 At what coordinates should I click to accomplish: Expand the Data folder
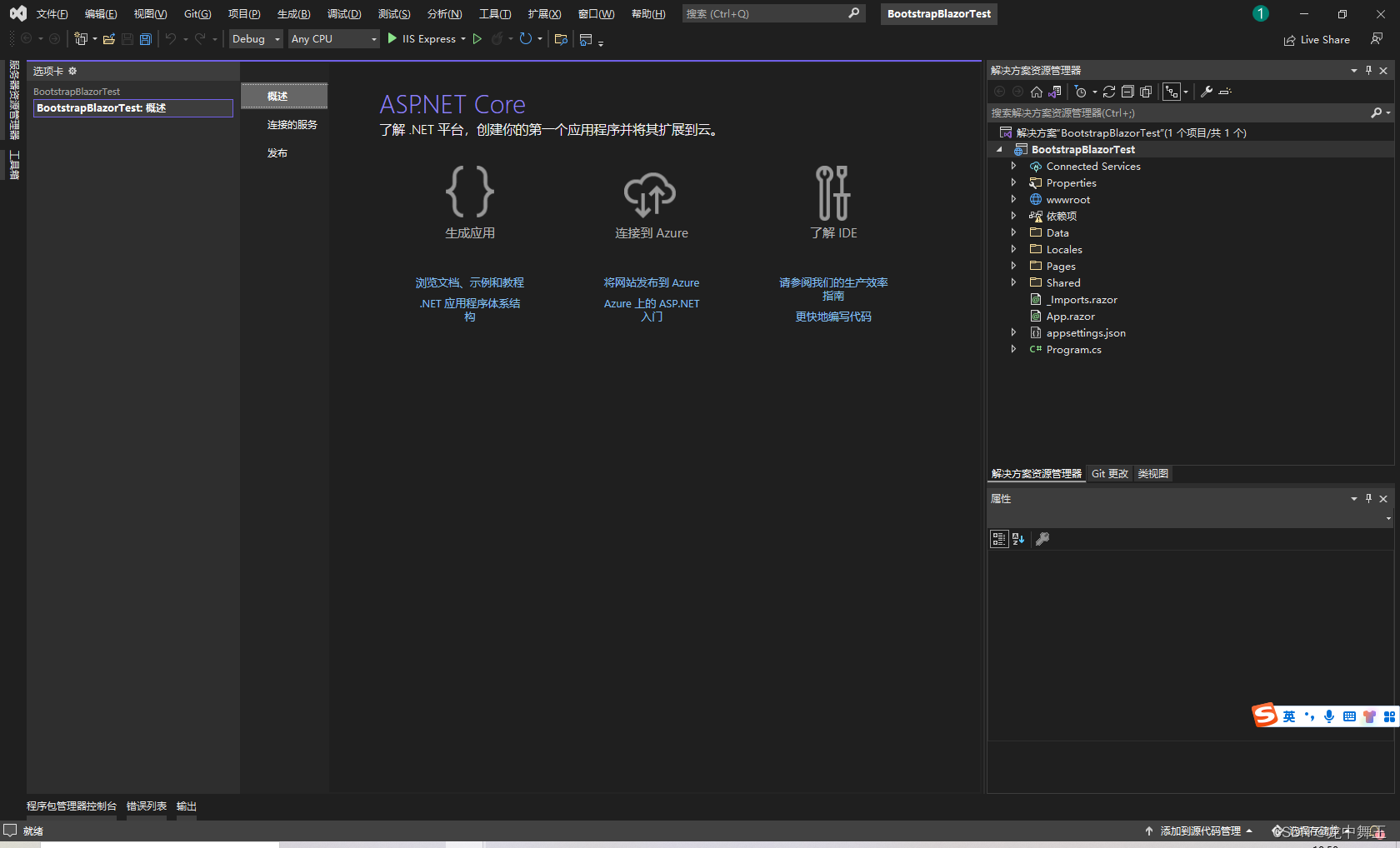1013,232
